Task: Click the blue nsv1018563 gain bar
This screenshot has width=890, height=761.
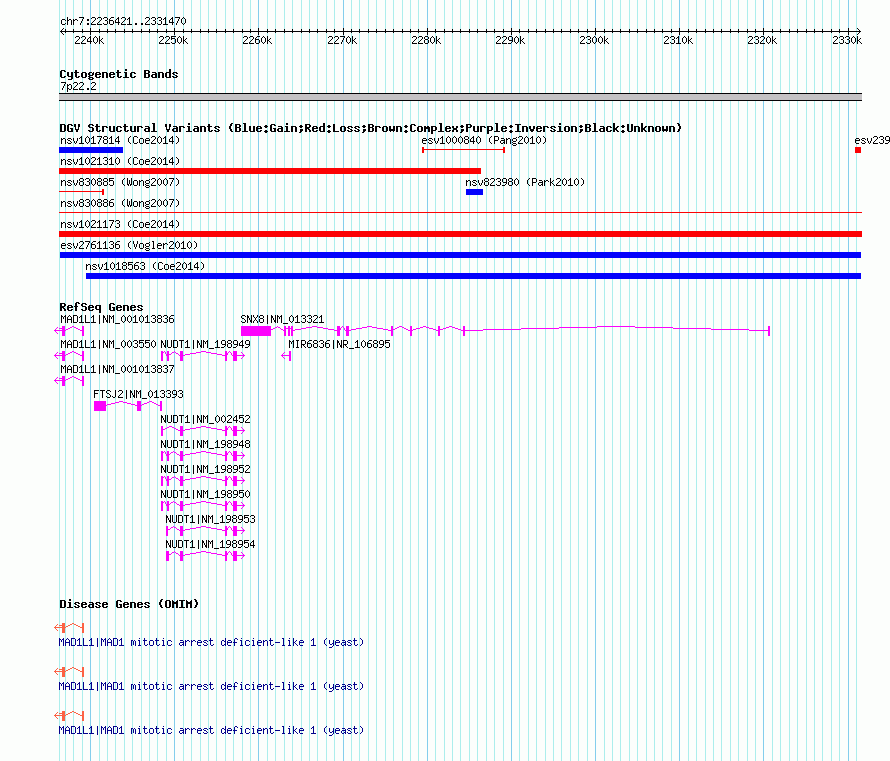Action: coord(473,276)
